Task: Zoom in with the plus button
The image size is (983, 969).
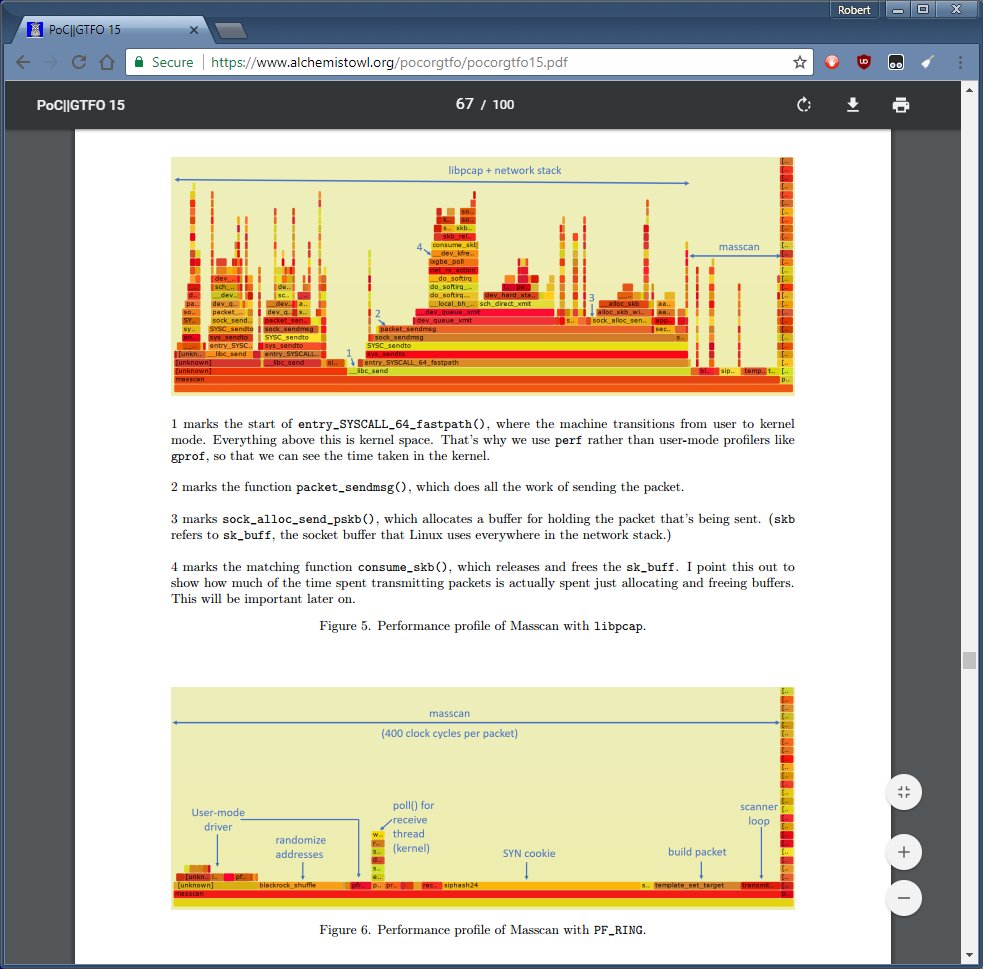Action: coord(903,852)
